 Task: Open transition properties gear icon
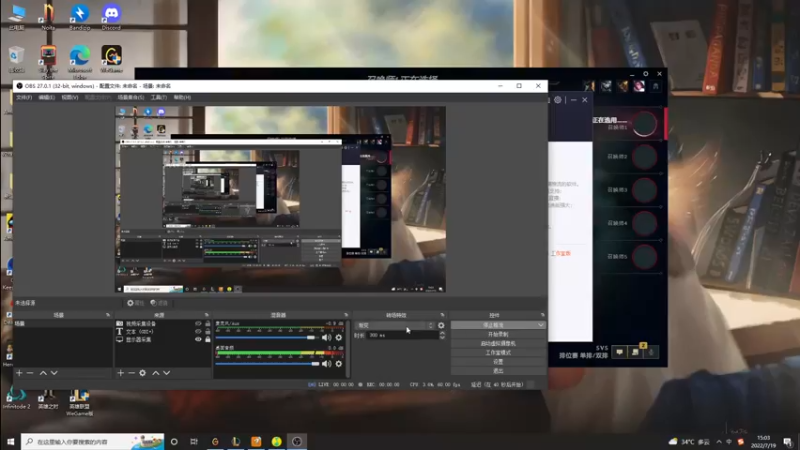pyautogui.click(x=441, y=325)
